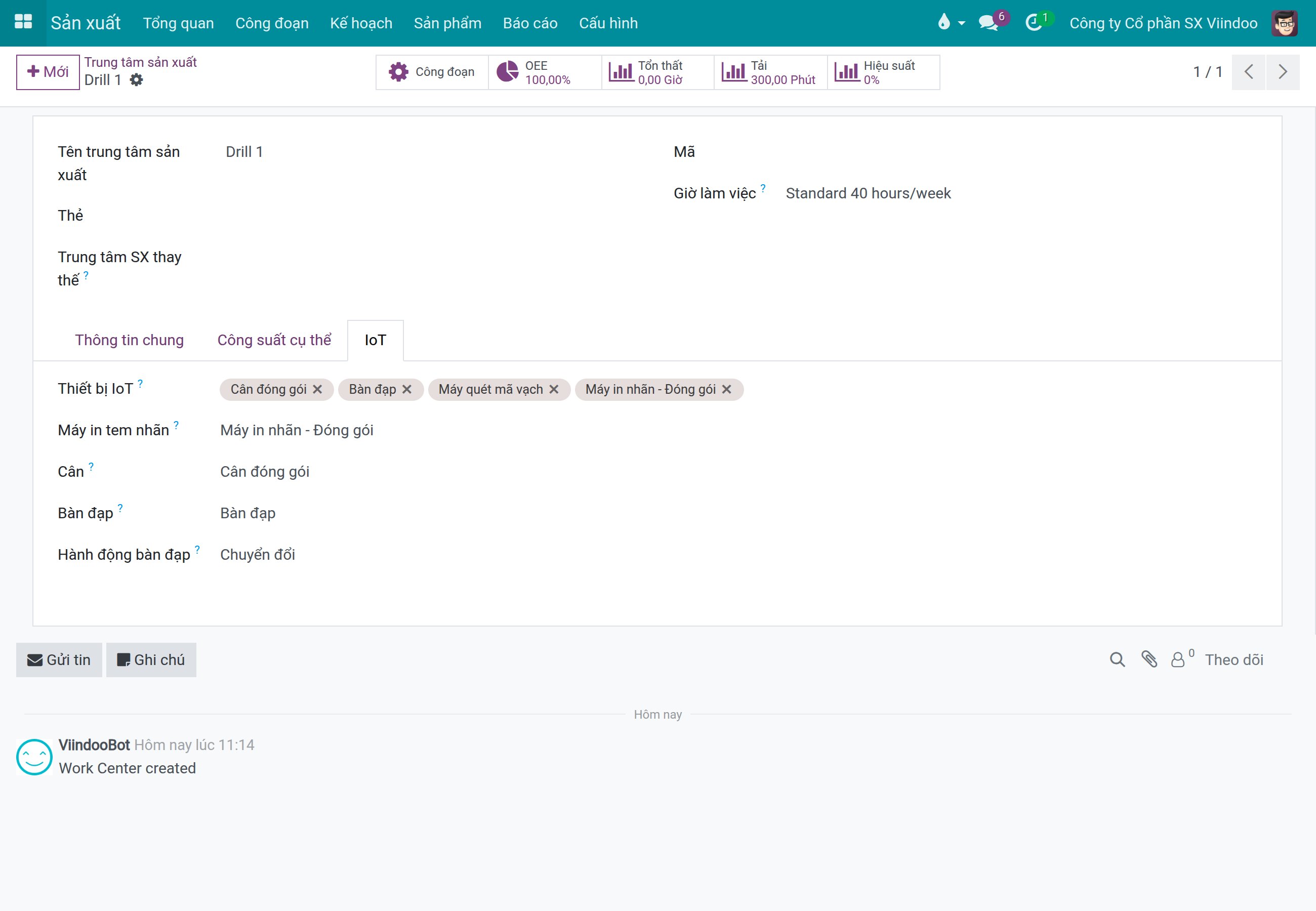Click the Ghi chú button
Screen dimensions: 1316x911
point(151,660)
